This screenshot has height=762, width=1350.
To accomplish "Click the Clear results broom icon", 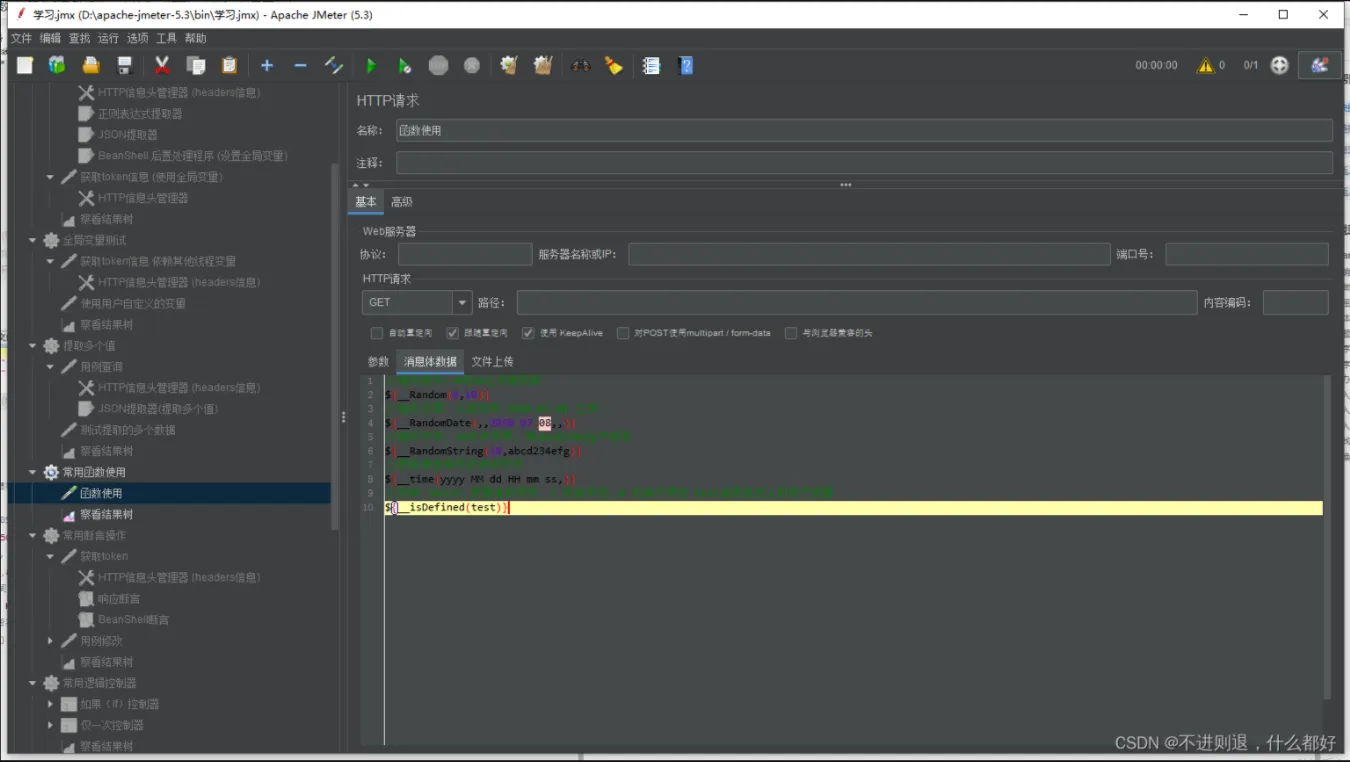I will 509,65.
